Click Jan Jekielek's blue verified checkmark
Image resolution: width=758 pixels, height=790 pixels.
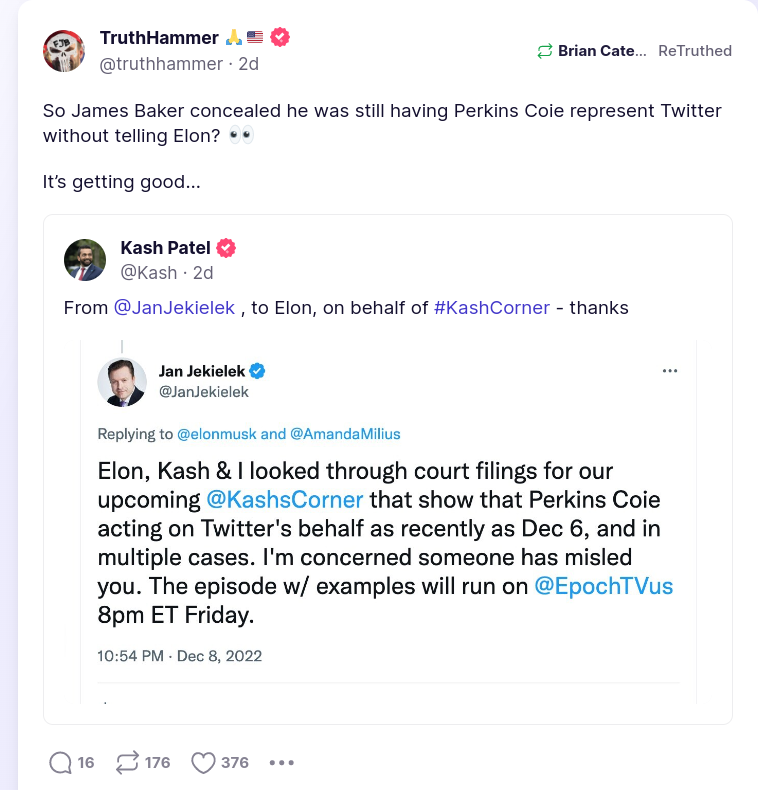pos(257,371)
